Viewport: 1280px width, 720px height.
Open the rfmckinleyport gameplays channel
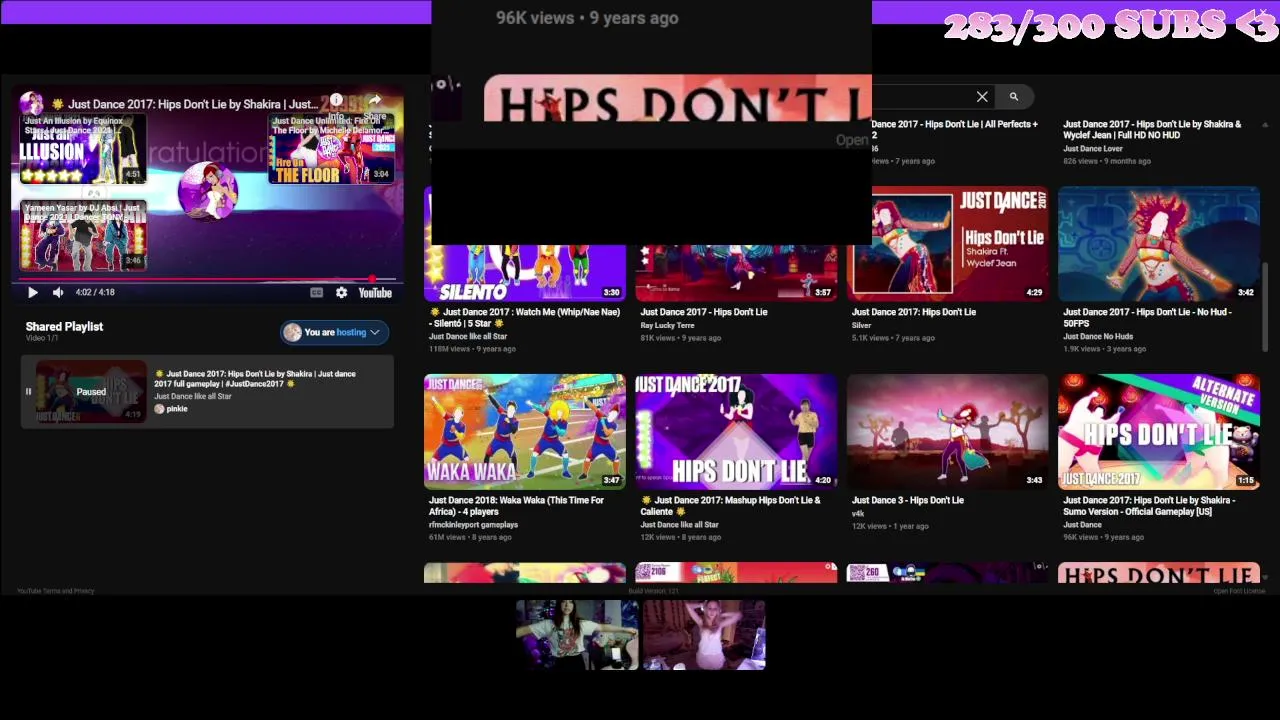[473, 525]
